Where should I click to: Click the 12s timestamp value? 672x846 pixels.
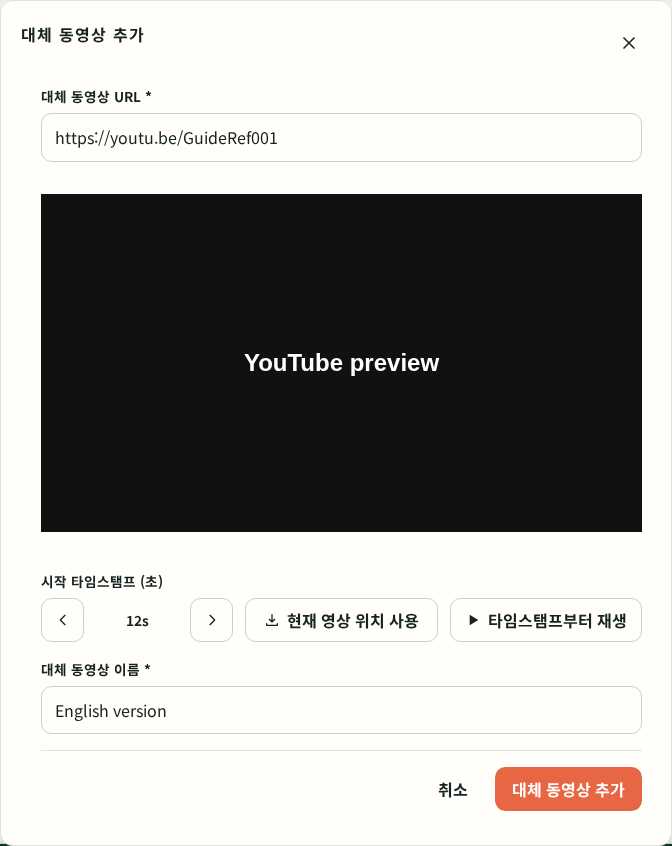point(137,621)
